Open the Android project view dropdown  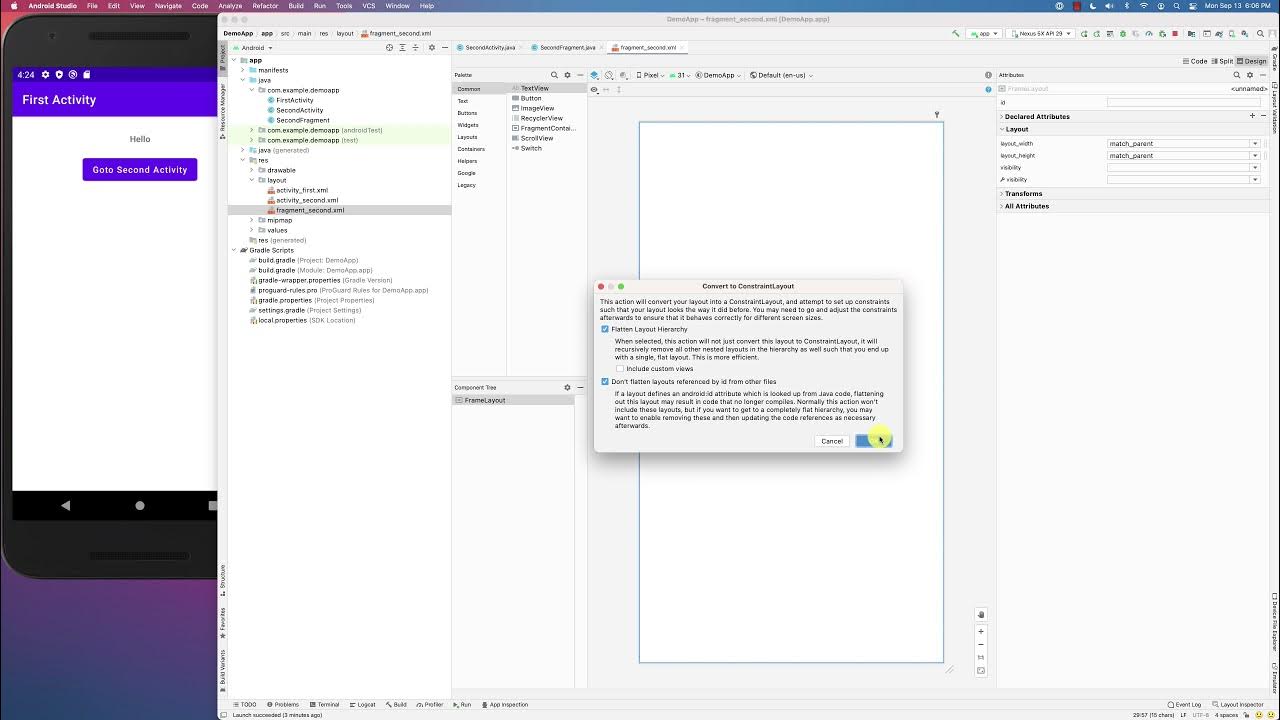coord(252,47)
